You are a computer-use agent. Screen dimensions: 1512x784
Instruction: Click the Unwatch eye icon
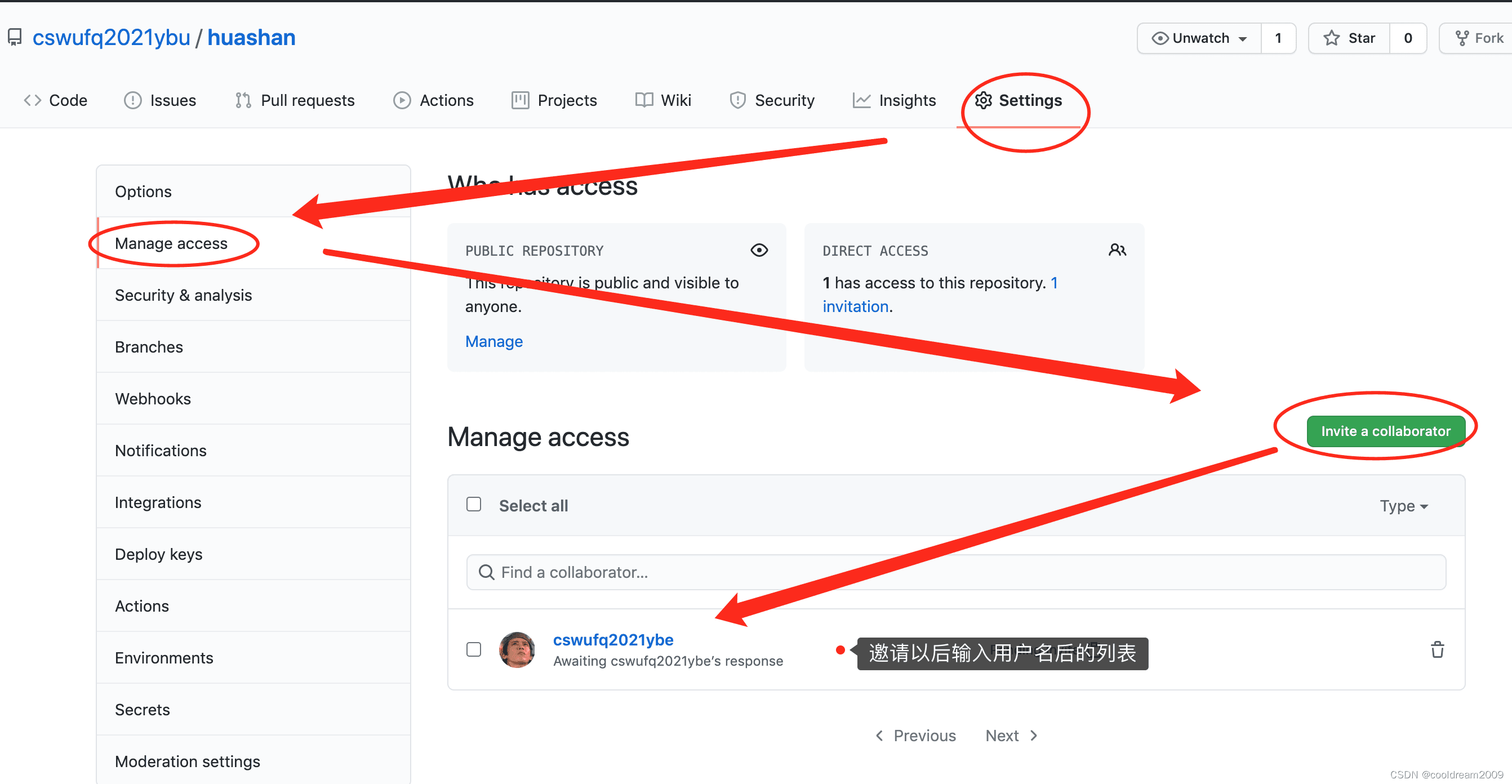(x=1160, y=38)
